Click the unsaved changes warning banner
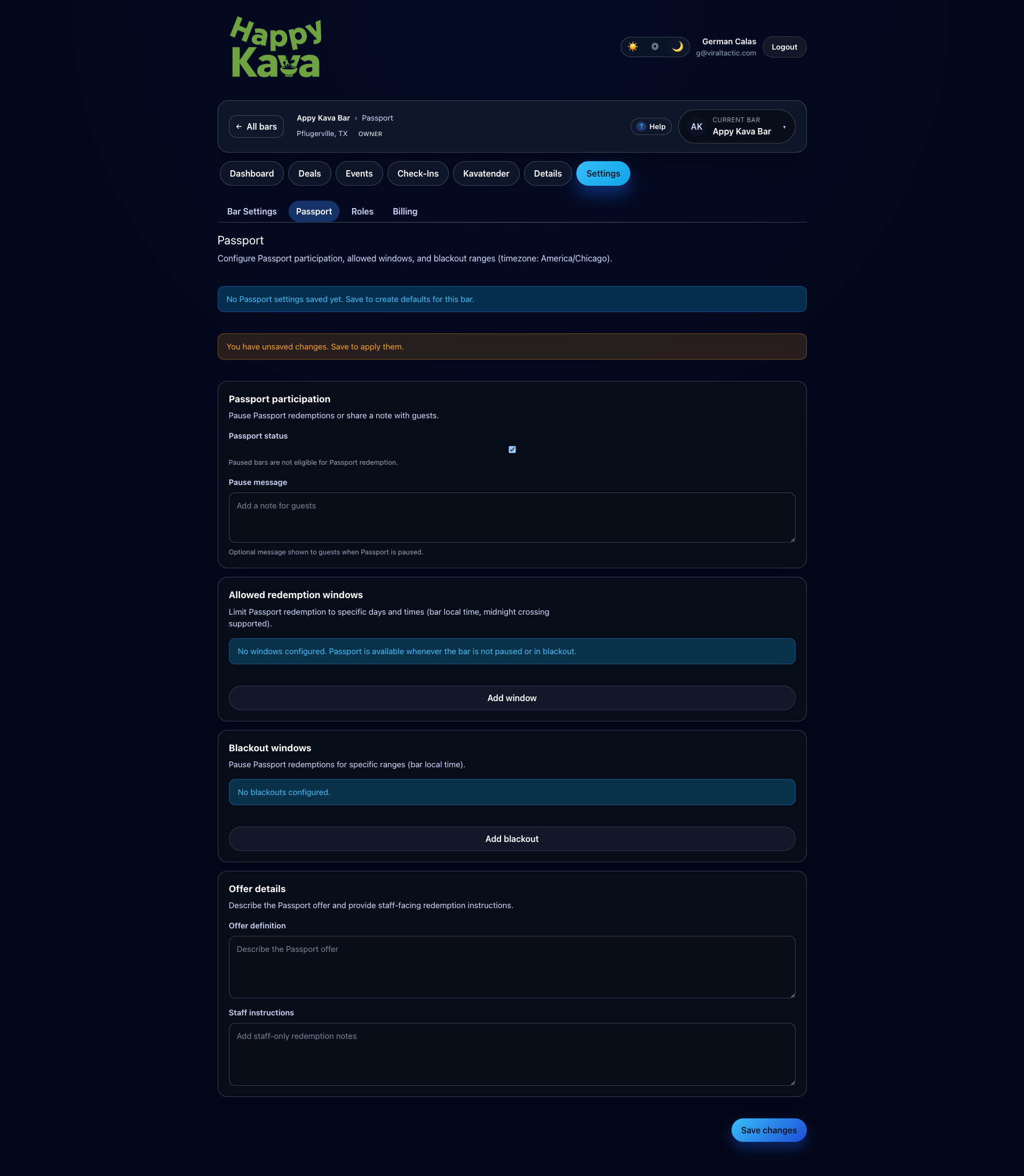Screen dimensions: 1024x1176 [511, 347]
